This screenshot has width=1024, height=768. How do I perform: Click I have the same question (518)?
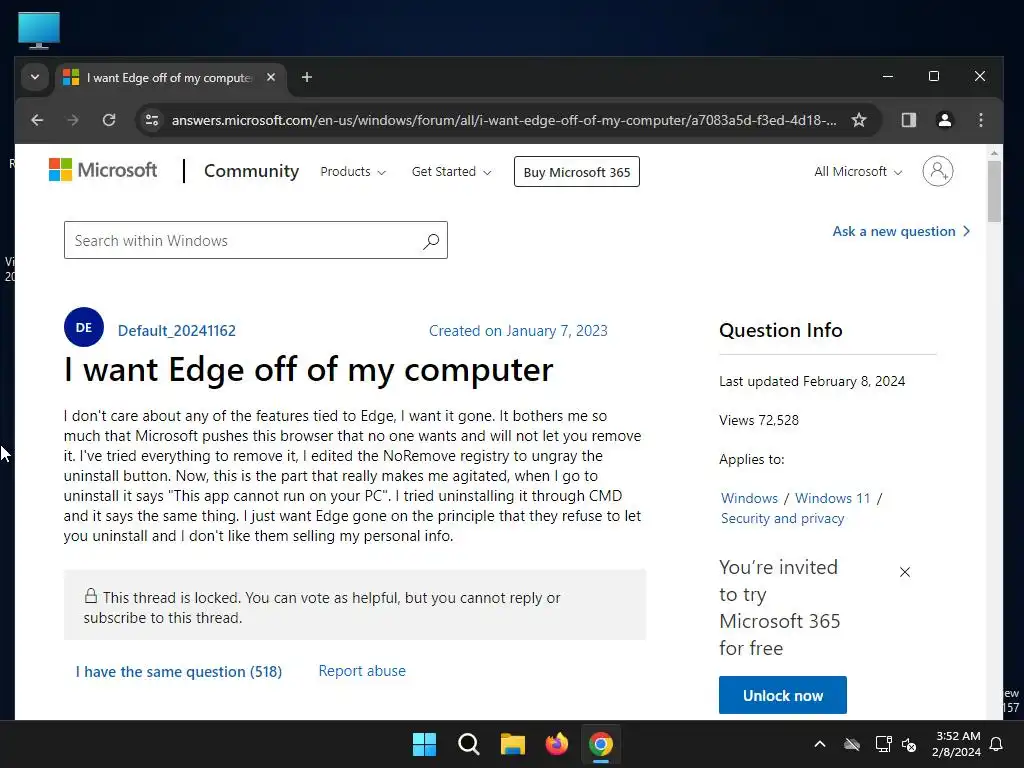coord(179,671)
